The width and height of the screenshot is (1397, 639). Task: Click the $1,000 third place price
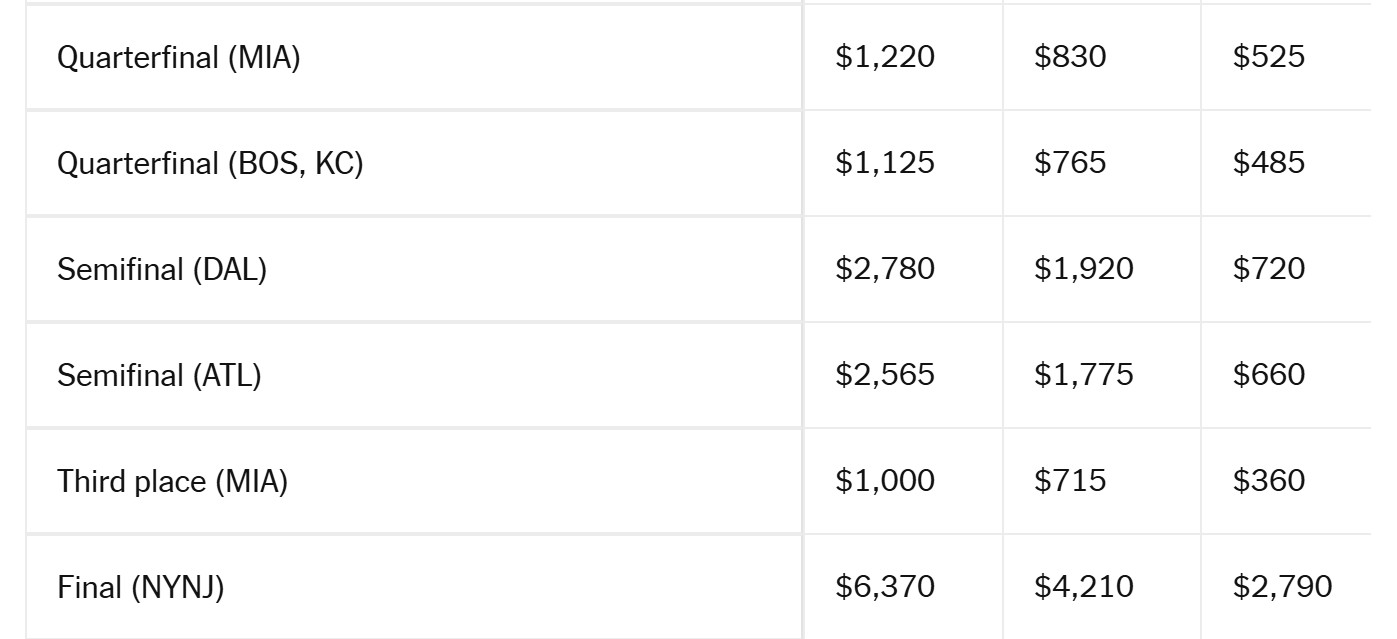click(x=885, y=481)
